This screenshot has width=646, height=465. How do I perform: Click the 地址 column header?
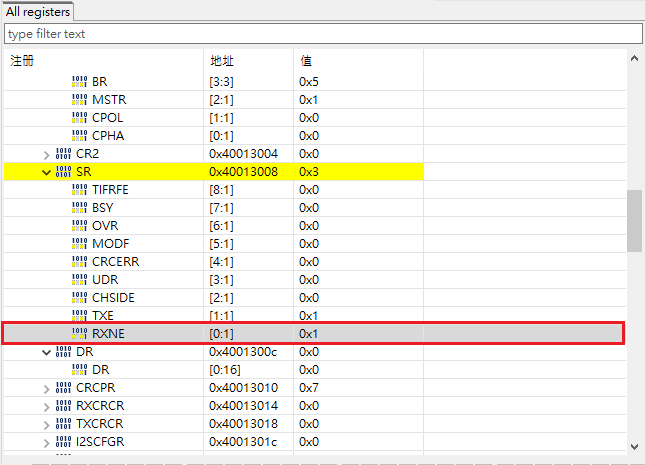click(222, 61)
